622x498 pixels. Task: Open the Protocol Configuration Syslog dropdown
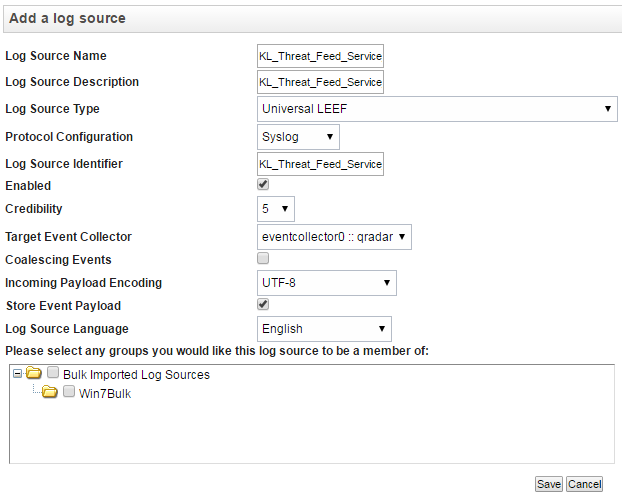[298, 137]
